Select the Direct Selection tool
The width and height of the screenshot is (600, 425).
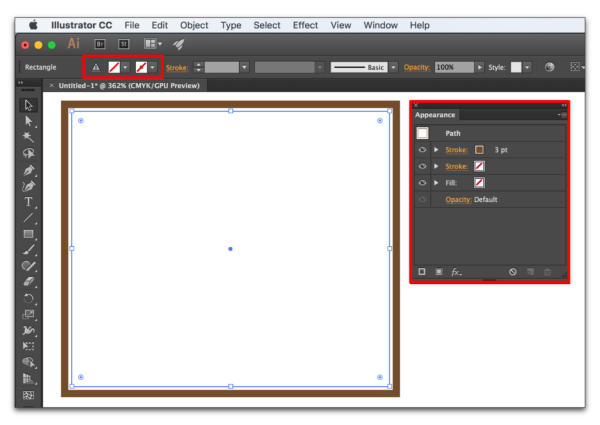coord(28,121)
